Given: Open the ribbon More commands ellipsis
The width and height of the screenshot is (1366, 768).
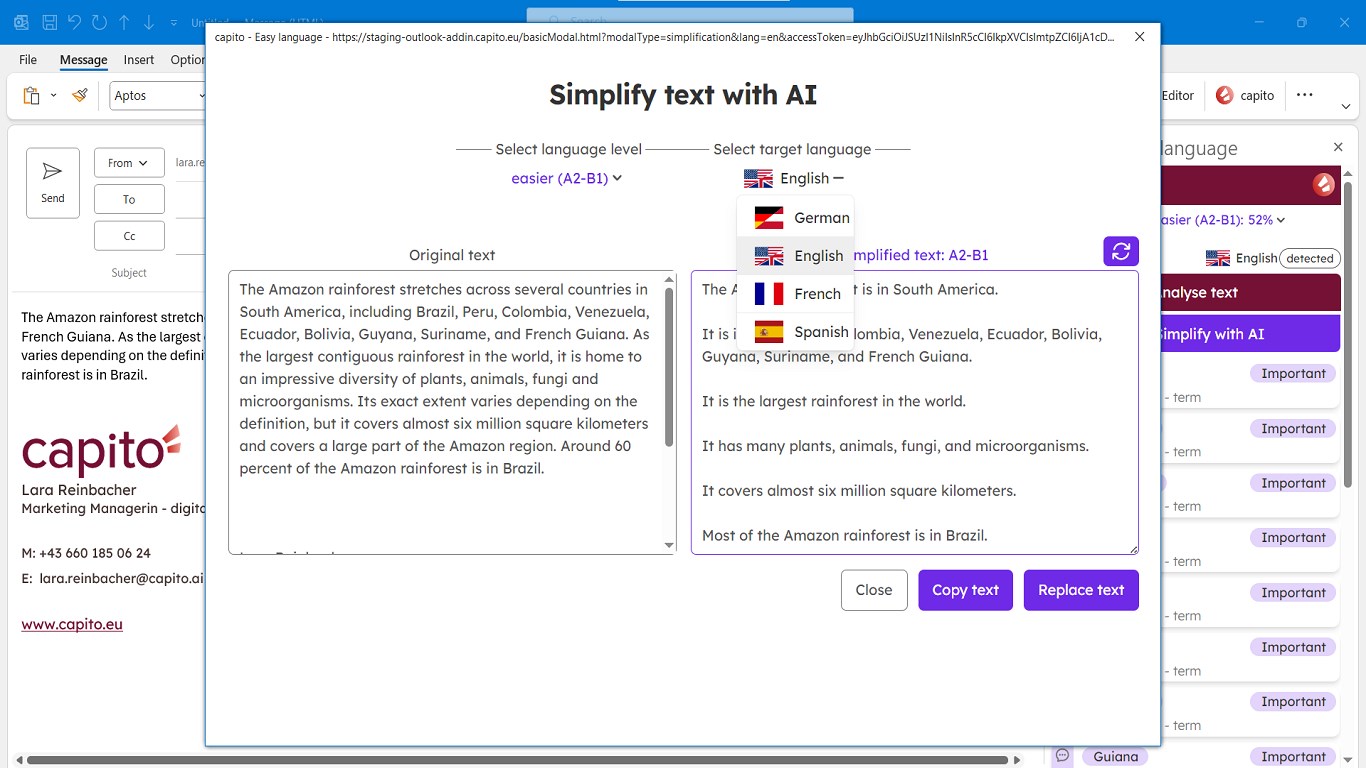Looking at the screenshot, I should tap(1304, 95).
